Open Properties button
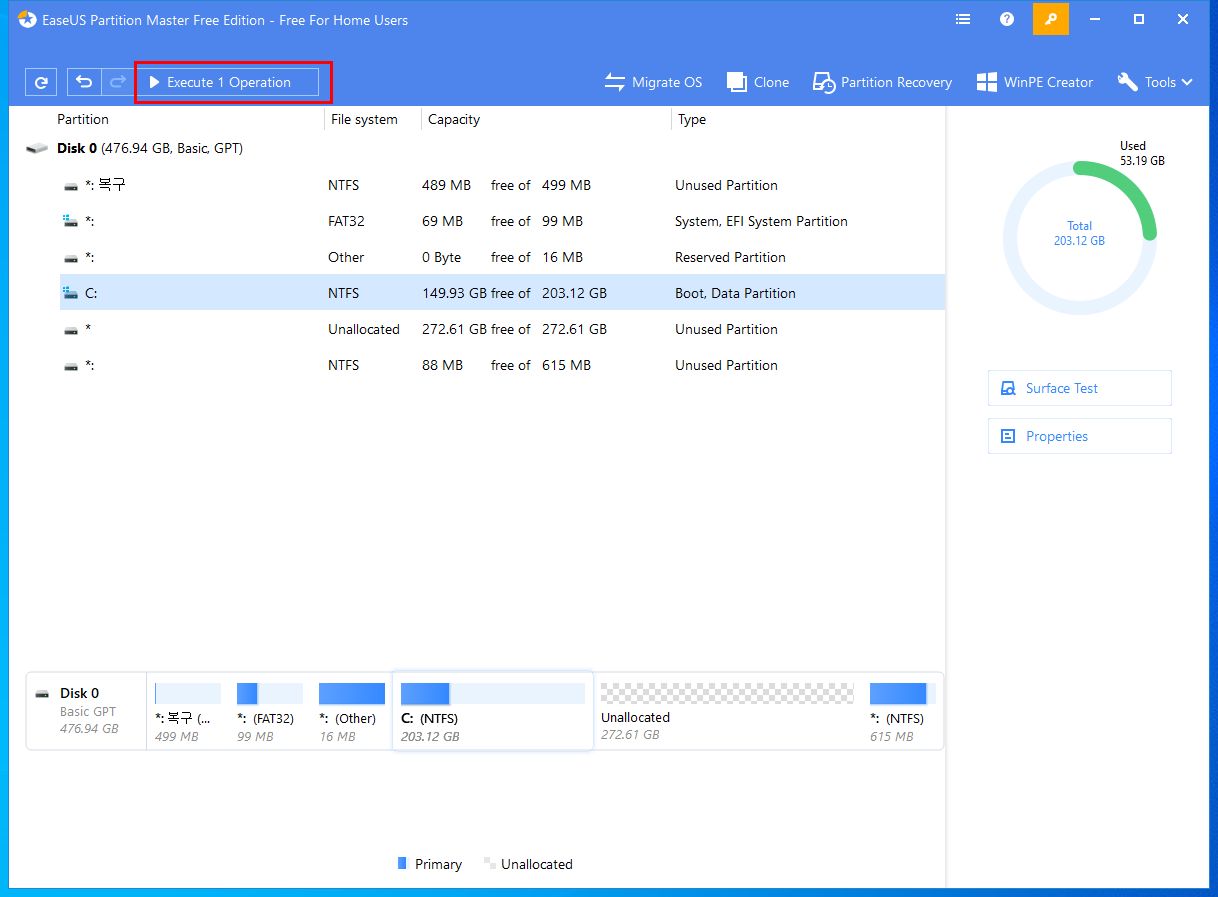This screenshot has width=1218, height=897. click(1079, 436)
